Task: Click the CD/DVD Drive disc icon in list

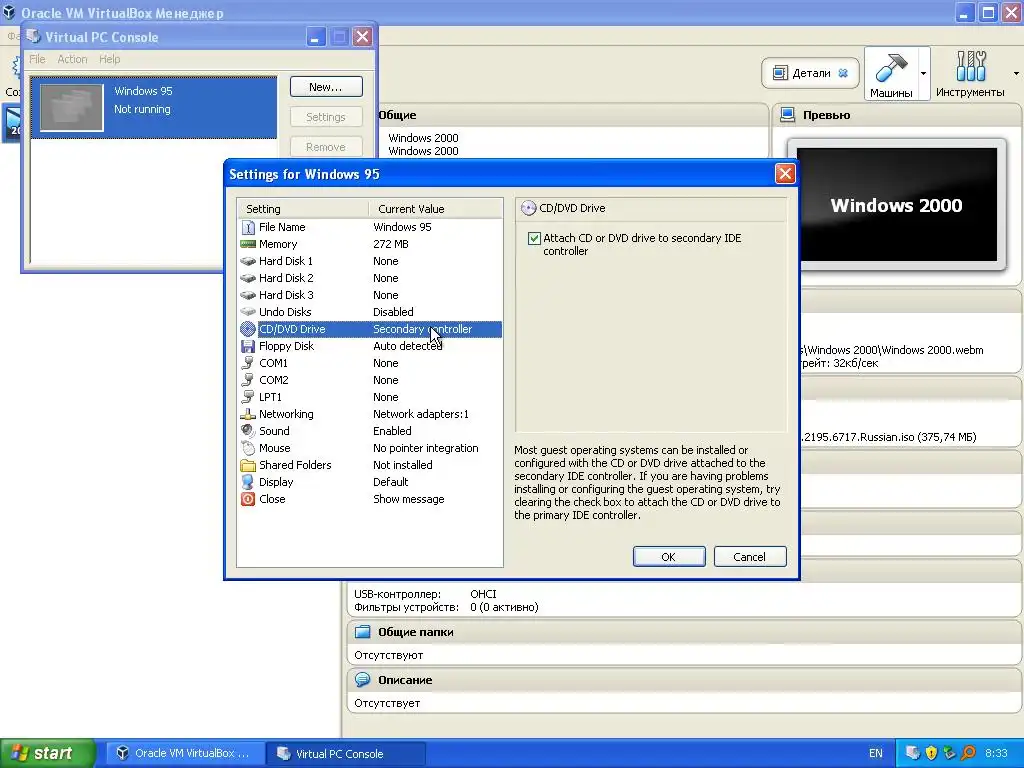Action: [x=248, y=329]
